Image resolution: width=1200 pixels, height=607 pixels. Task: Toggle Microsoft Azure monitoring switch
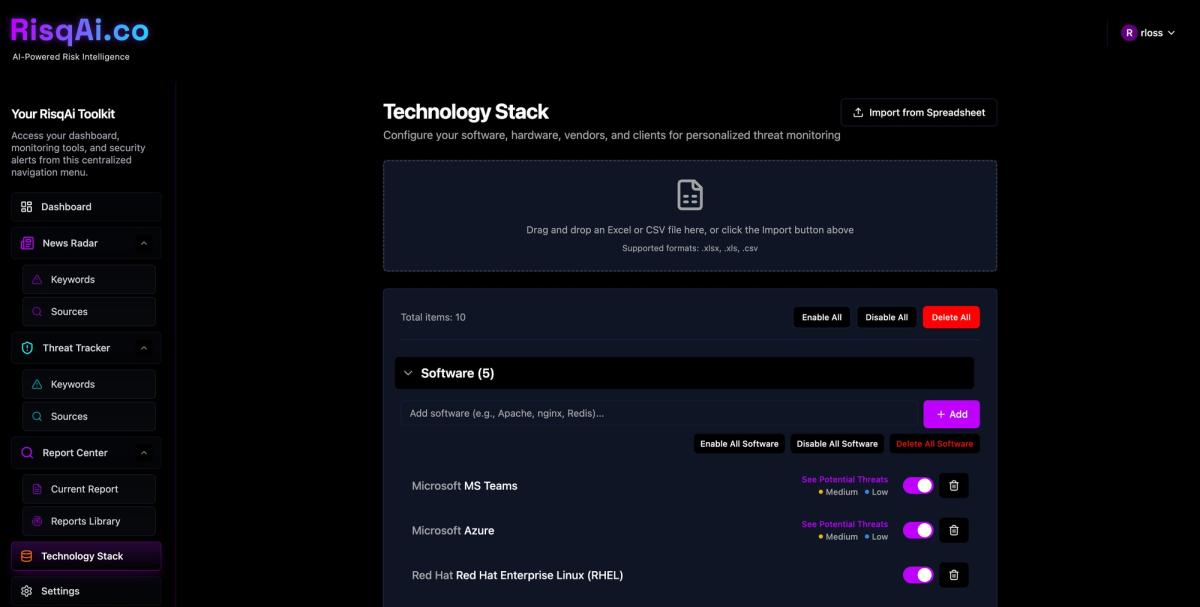coord(918,530)
